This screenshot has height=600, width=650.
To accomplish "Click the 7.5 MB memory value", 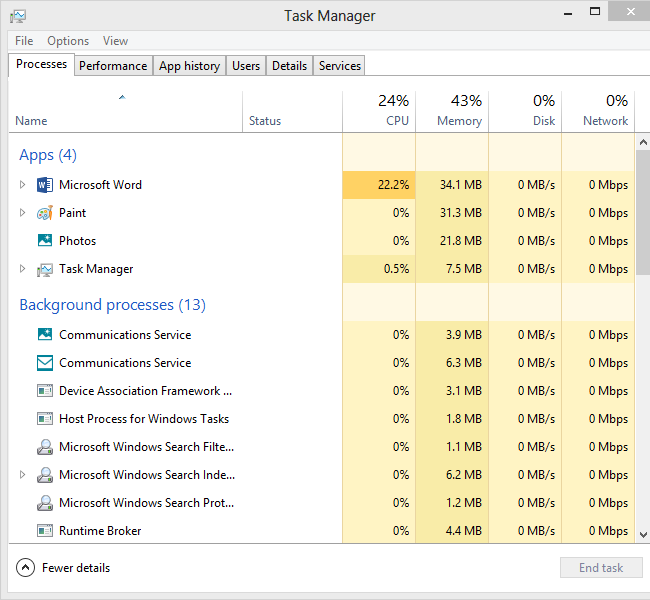I will tap(464, 269).
